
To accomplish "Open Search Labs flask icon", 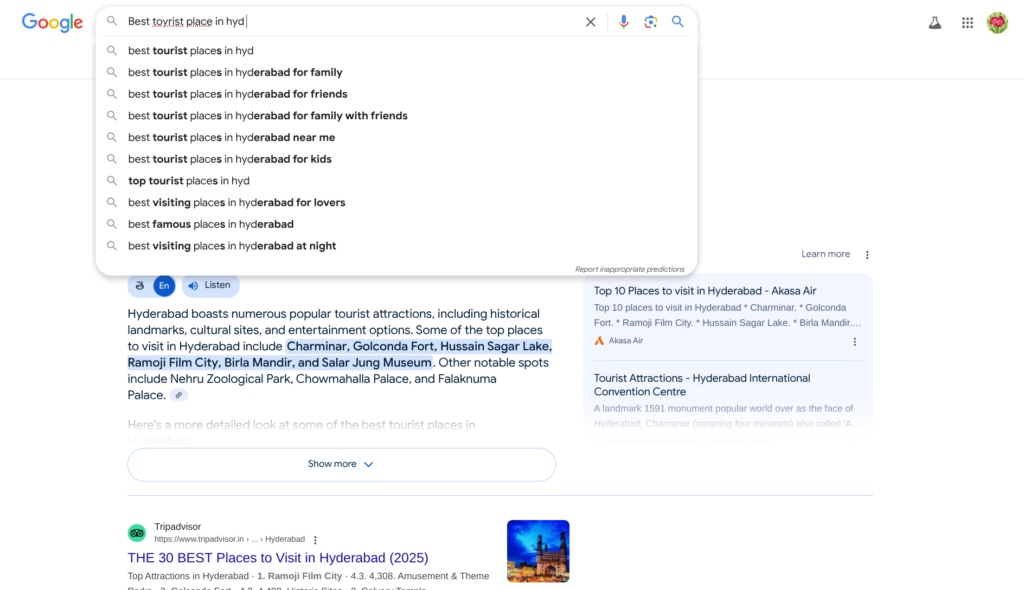I will click(935, 23).
